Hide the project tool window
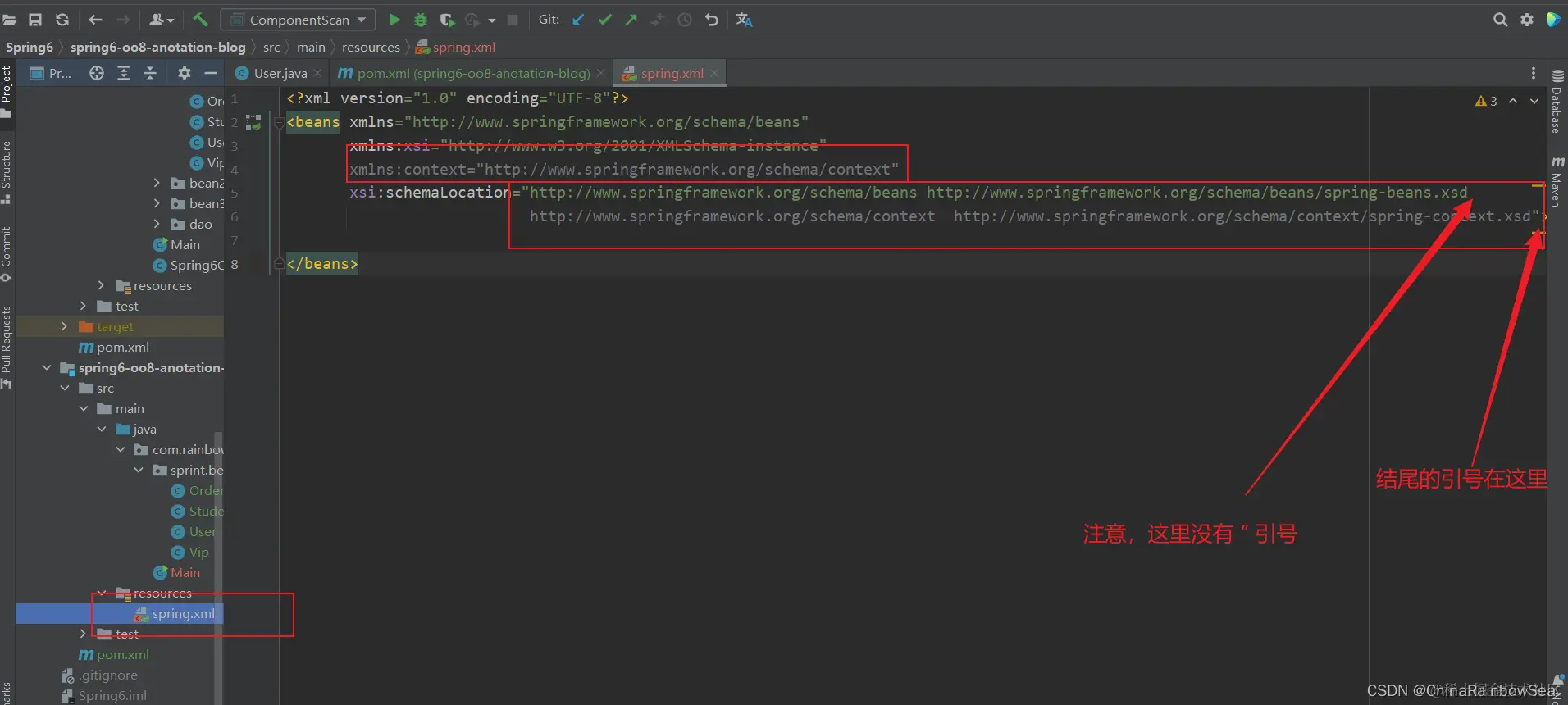Image resolution: width=1568 pixels, height=705 pixels. click(211, 73)
